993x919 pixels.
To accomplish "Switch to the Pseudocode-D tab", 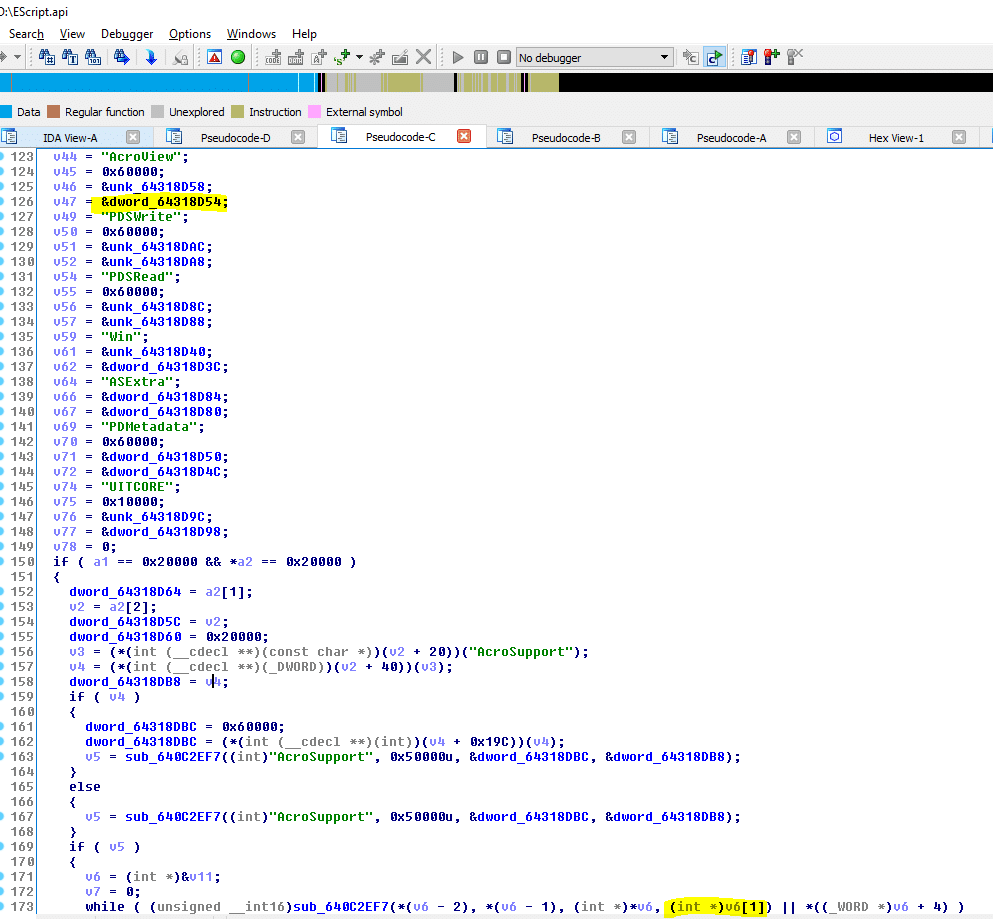I will [x=236, y=137].
